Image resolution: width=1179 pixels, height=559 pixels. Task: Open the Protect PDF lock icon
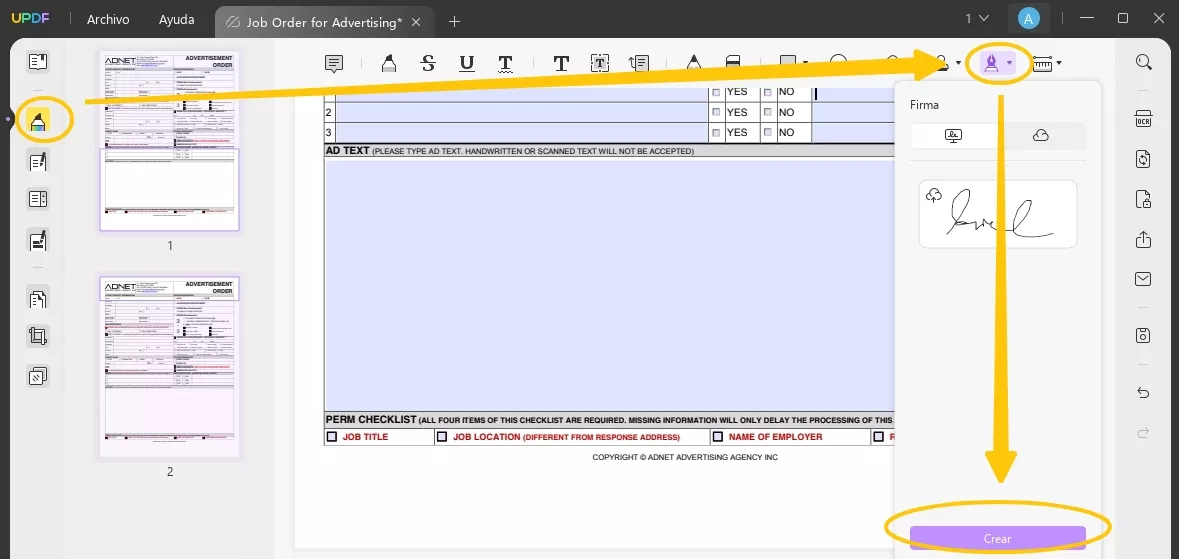coord(1144,199)
